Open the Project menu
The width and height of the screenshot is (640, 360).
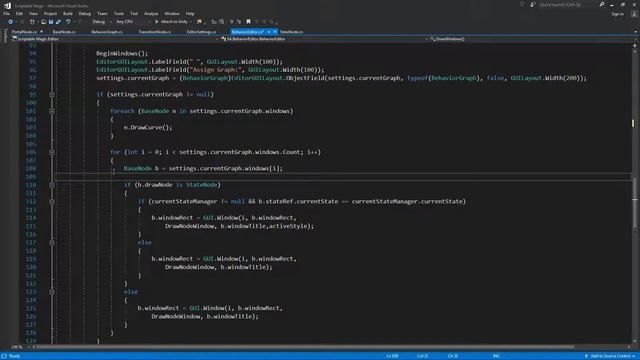click(50, 13)
